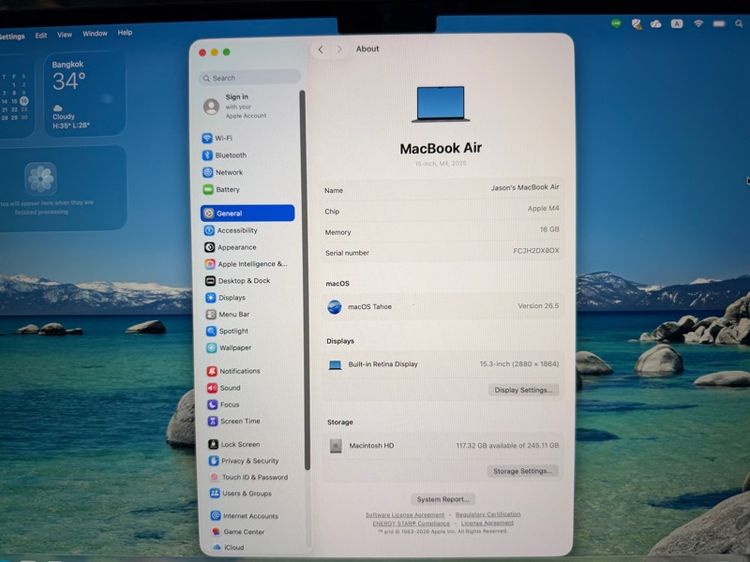Click the Storage Settings button

point(522,471)
